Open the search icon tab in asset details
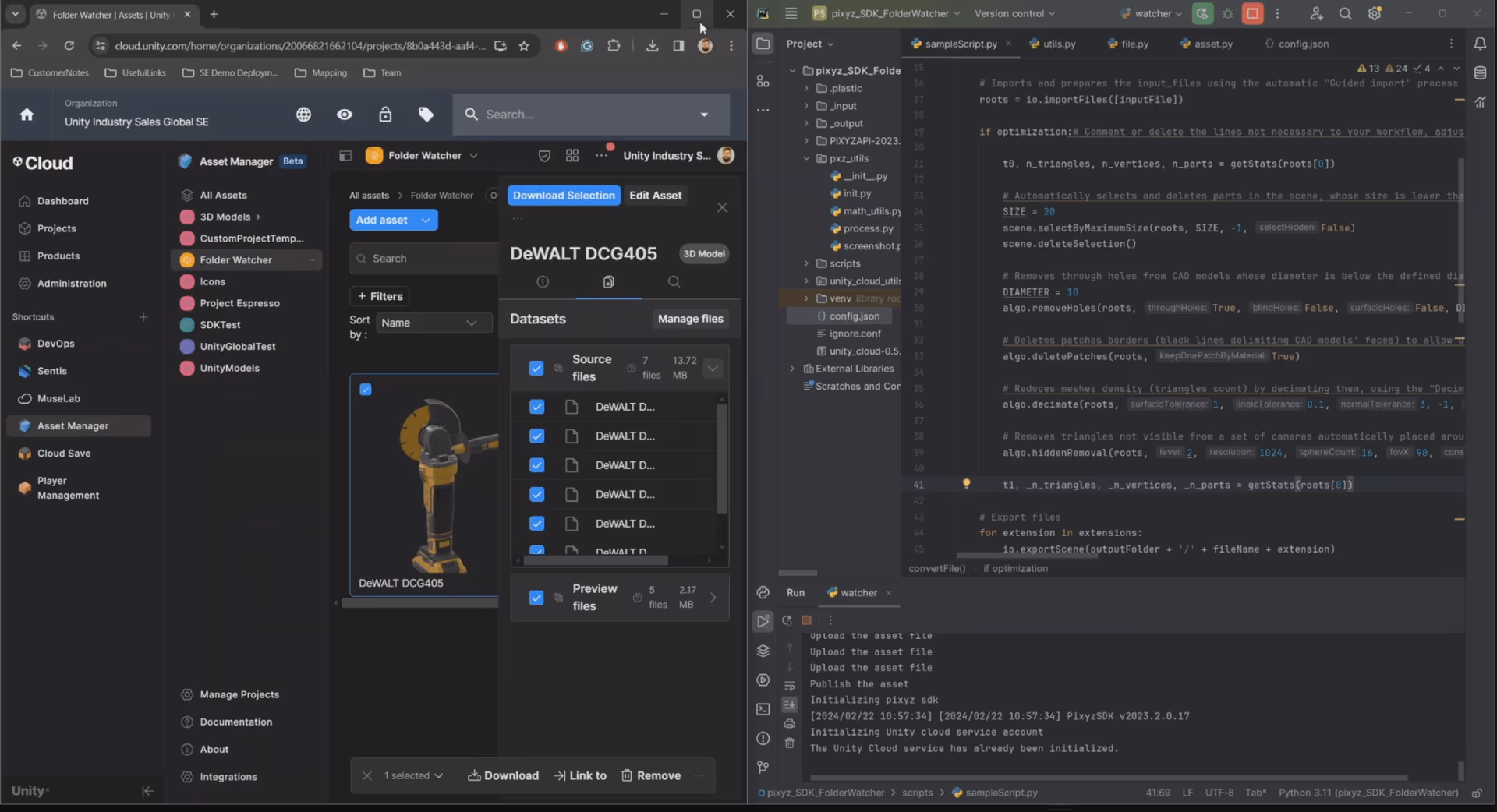The image size is (1497, 812). 674,282
